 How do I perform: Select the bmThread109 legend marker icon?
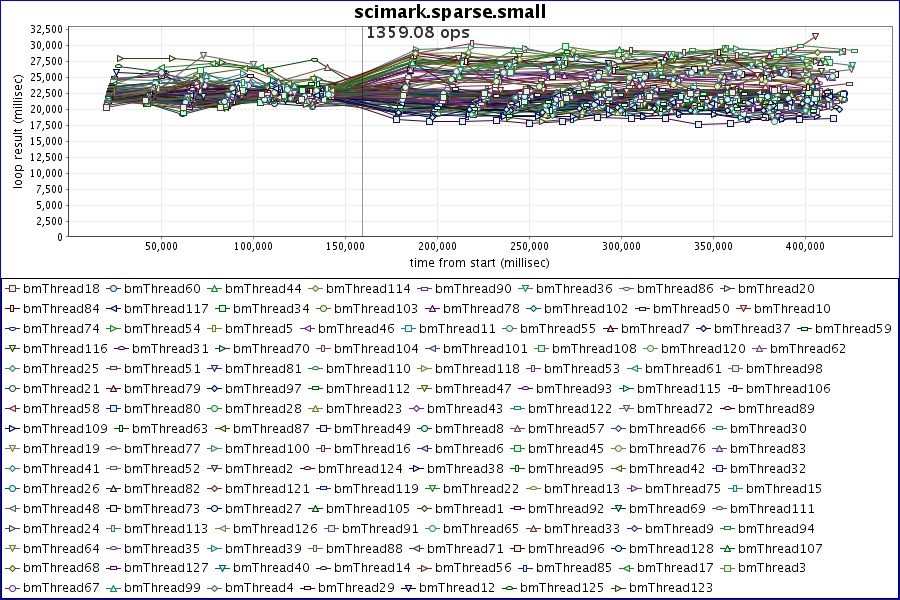click(12, 429)
